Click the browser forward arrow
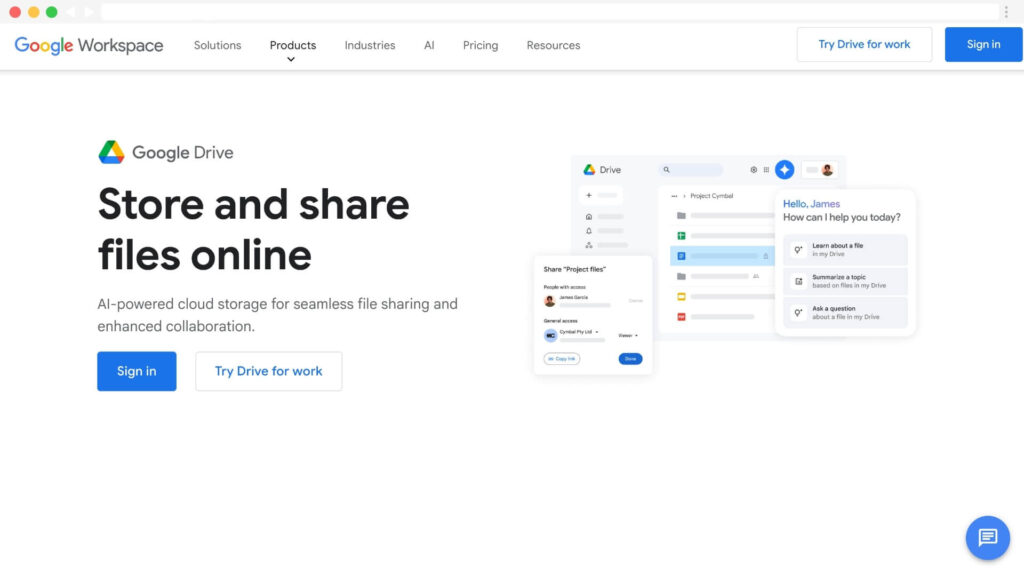 pos(89,12)
